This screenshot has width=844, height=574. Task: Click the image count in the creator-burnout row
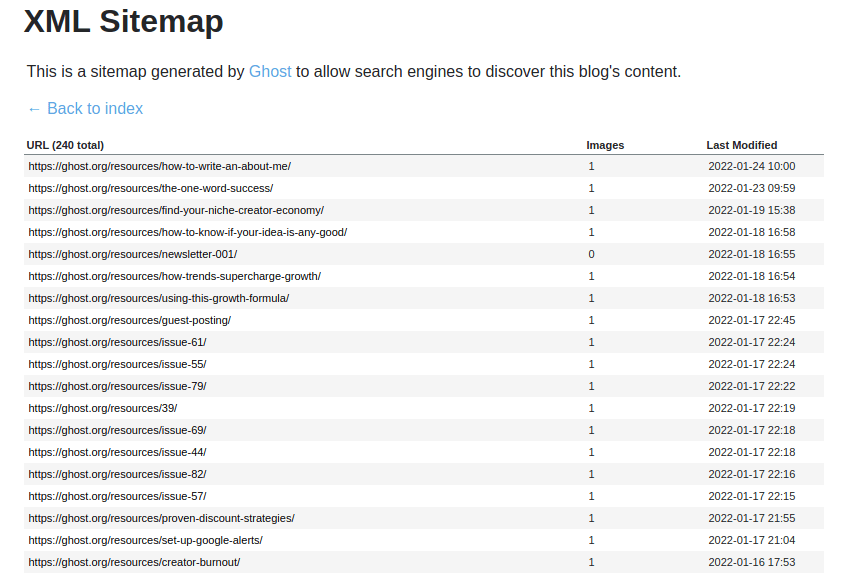click(592, 562)
